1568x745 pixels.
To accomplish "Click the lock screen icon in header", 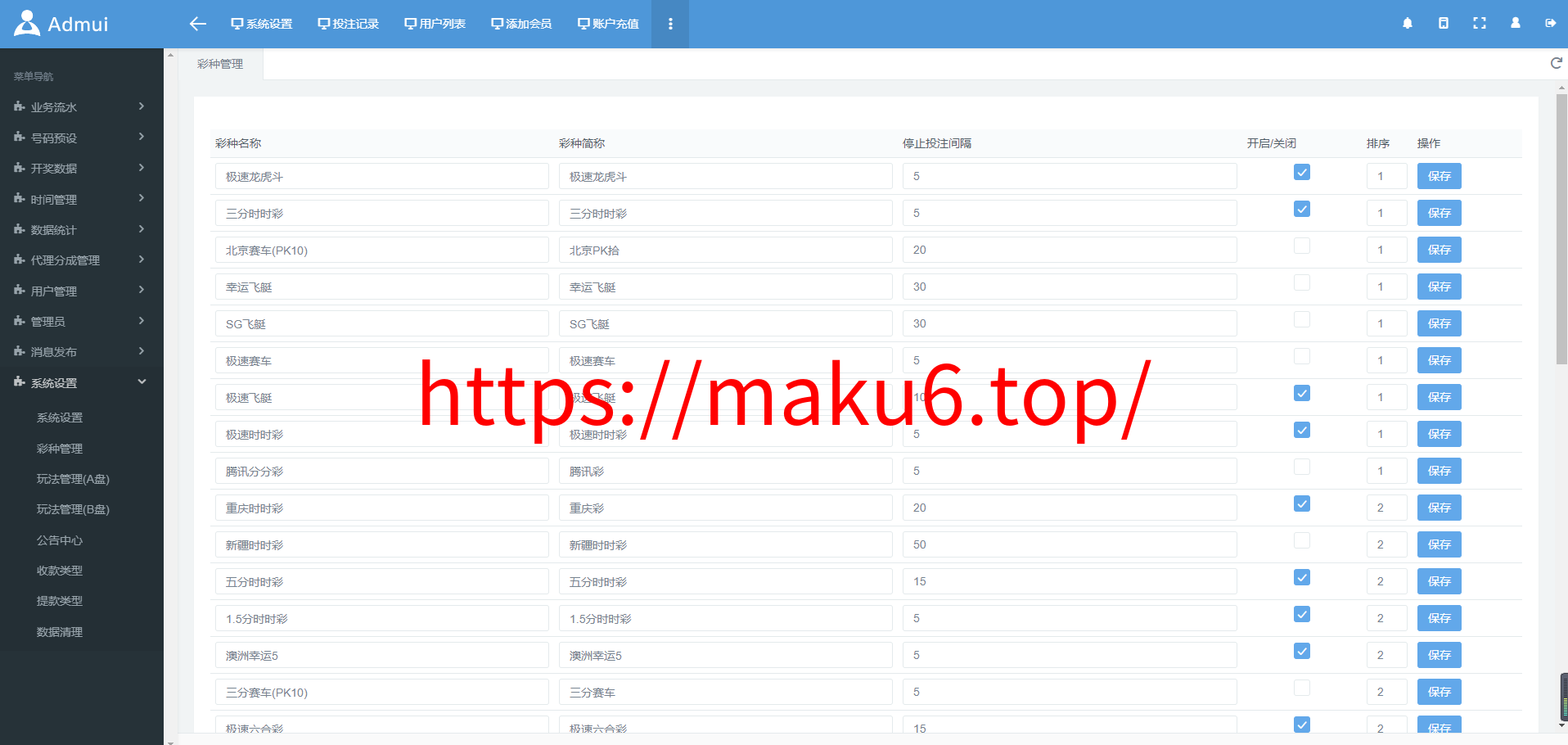I will coord(1444,24).
